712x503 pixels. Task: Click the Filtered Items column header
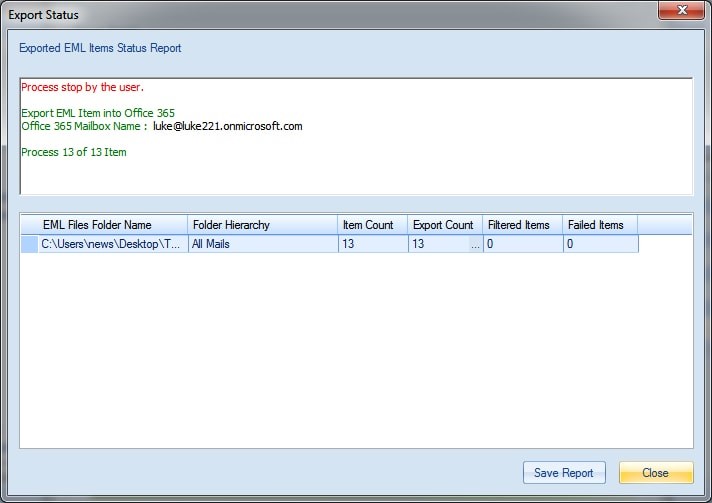pyautogui.click(x=522, y=225)
